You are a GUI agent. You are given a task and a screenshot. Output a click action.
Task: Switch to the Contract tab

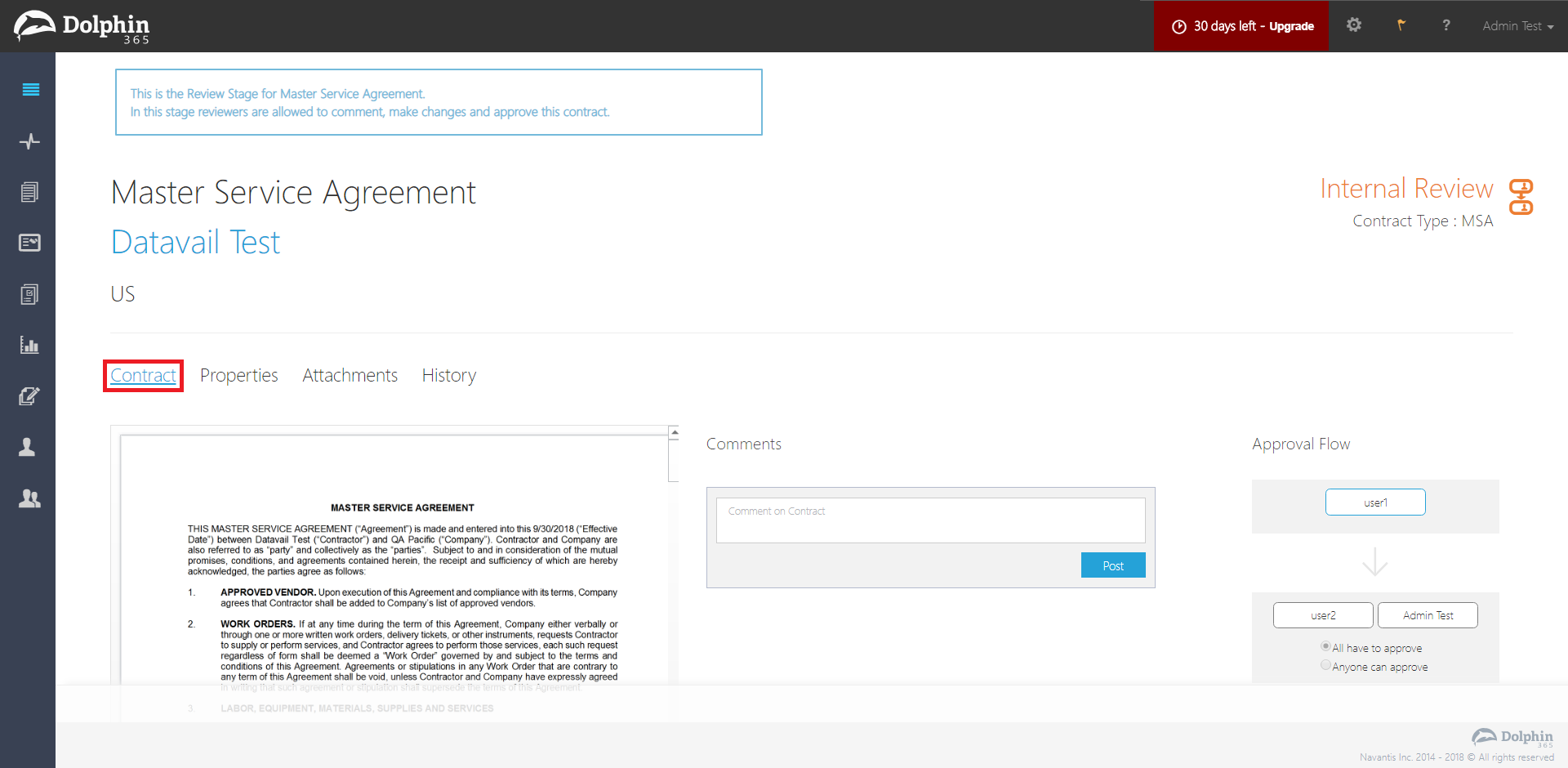pyautogui.click(x=143, y=376)
